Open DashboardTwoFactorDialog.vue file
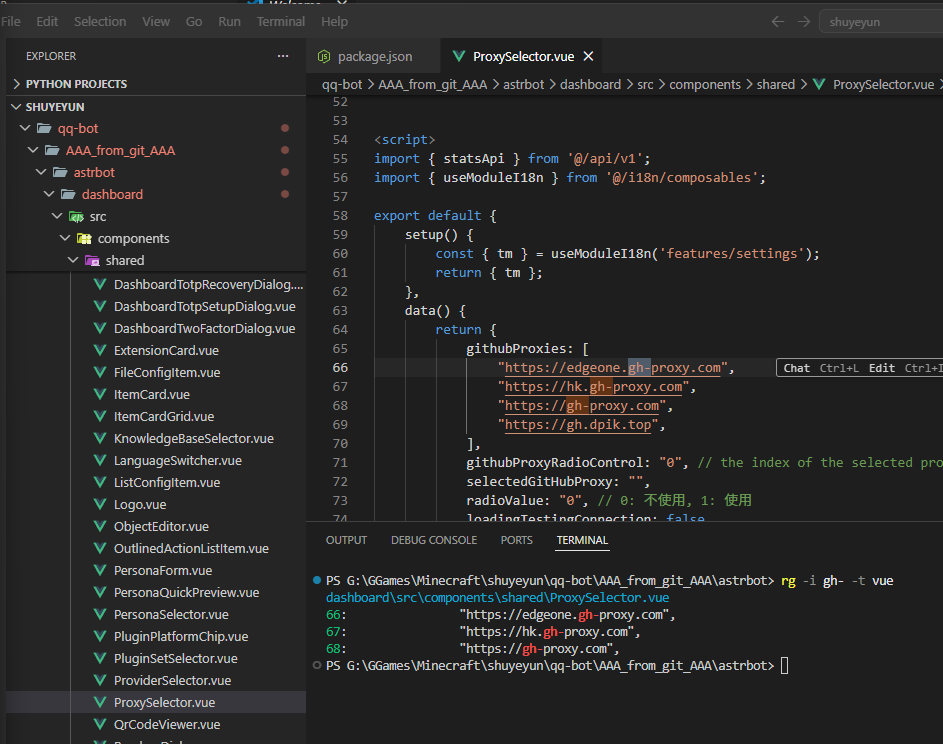This screenshot has height=744, width=943. pos(204,328)
